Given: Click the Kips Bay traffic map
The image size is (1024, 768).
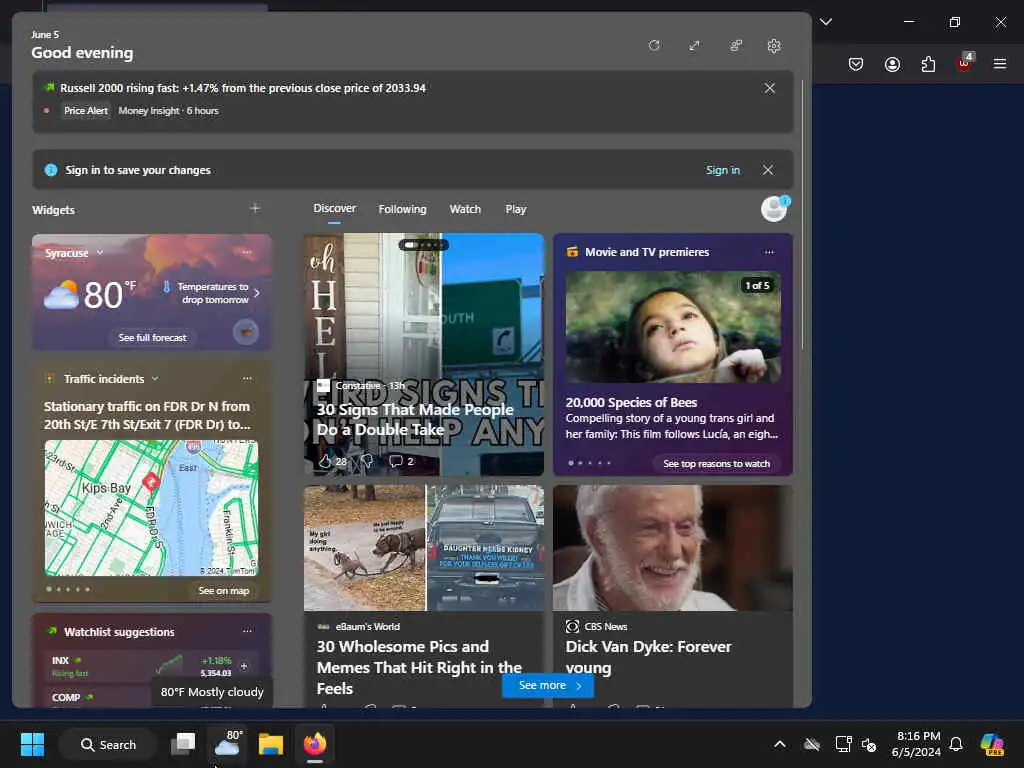Looking at the screenshot, I should click(152, 508).
